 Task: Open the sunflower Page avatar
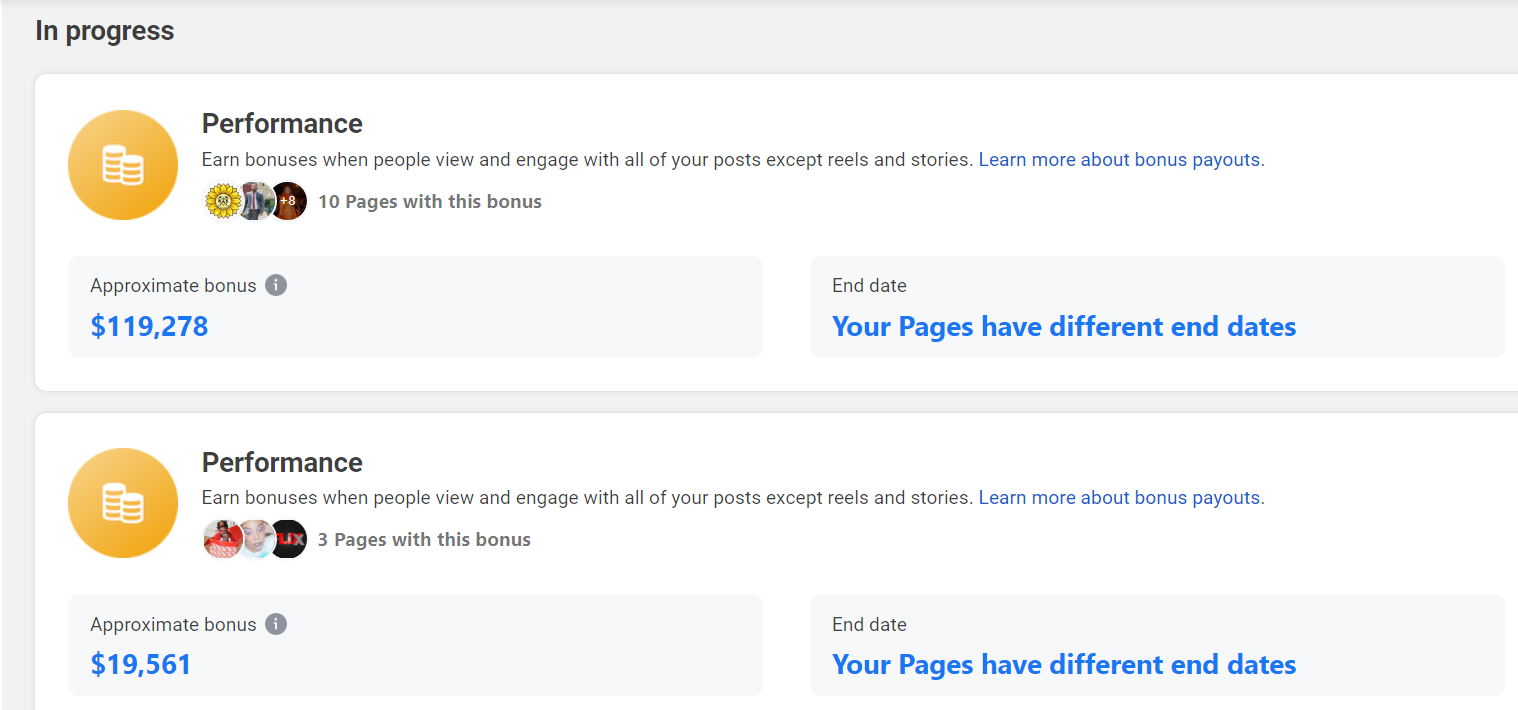pos(222,201)
